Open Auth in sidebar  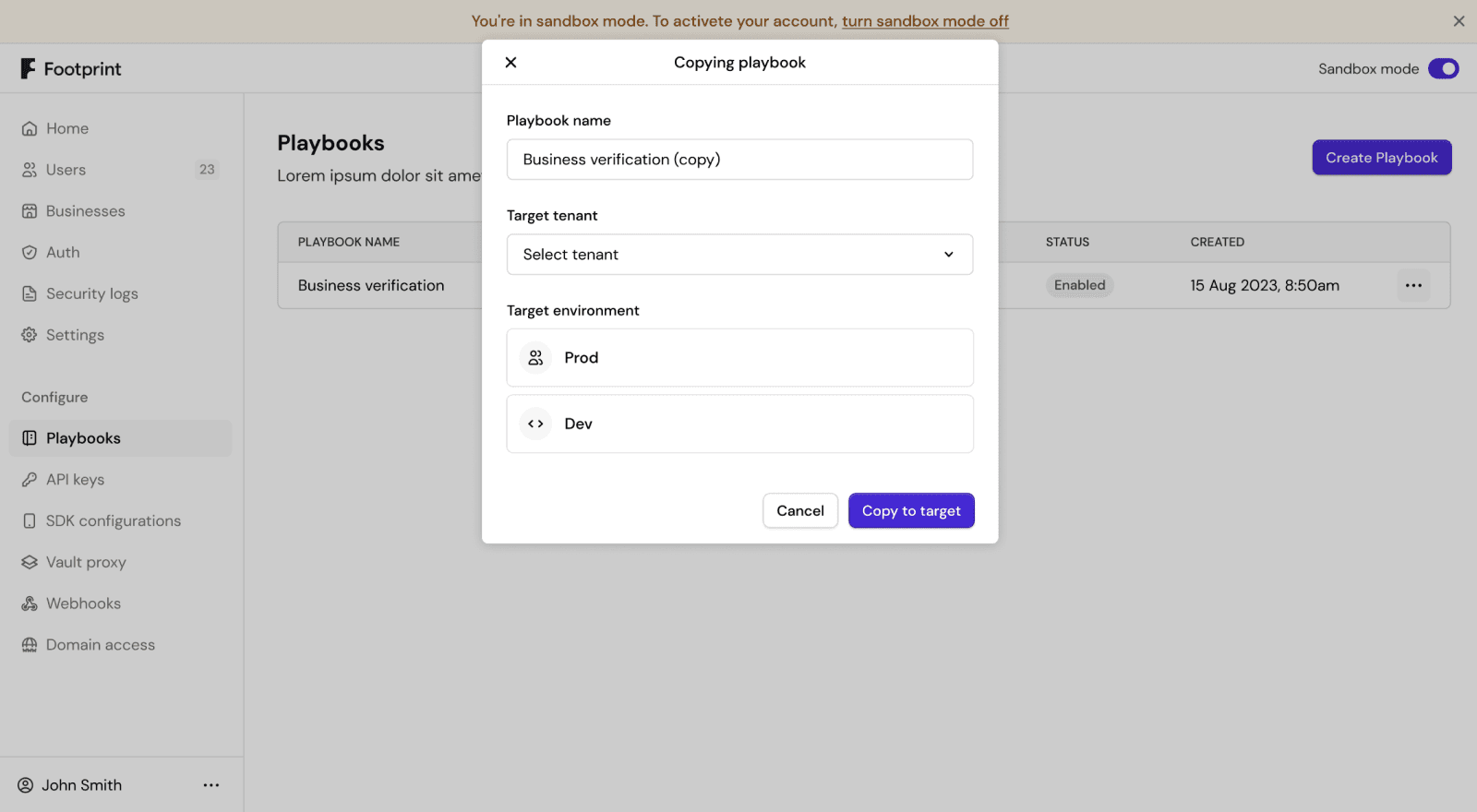pos(120,252)
